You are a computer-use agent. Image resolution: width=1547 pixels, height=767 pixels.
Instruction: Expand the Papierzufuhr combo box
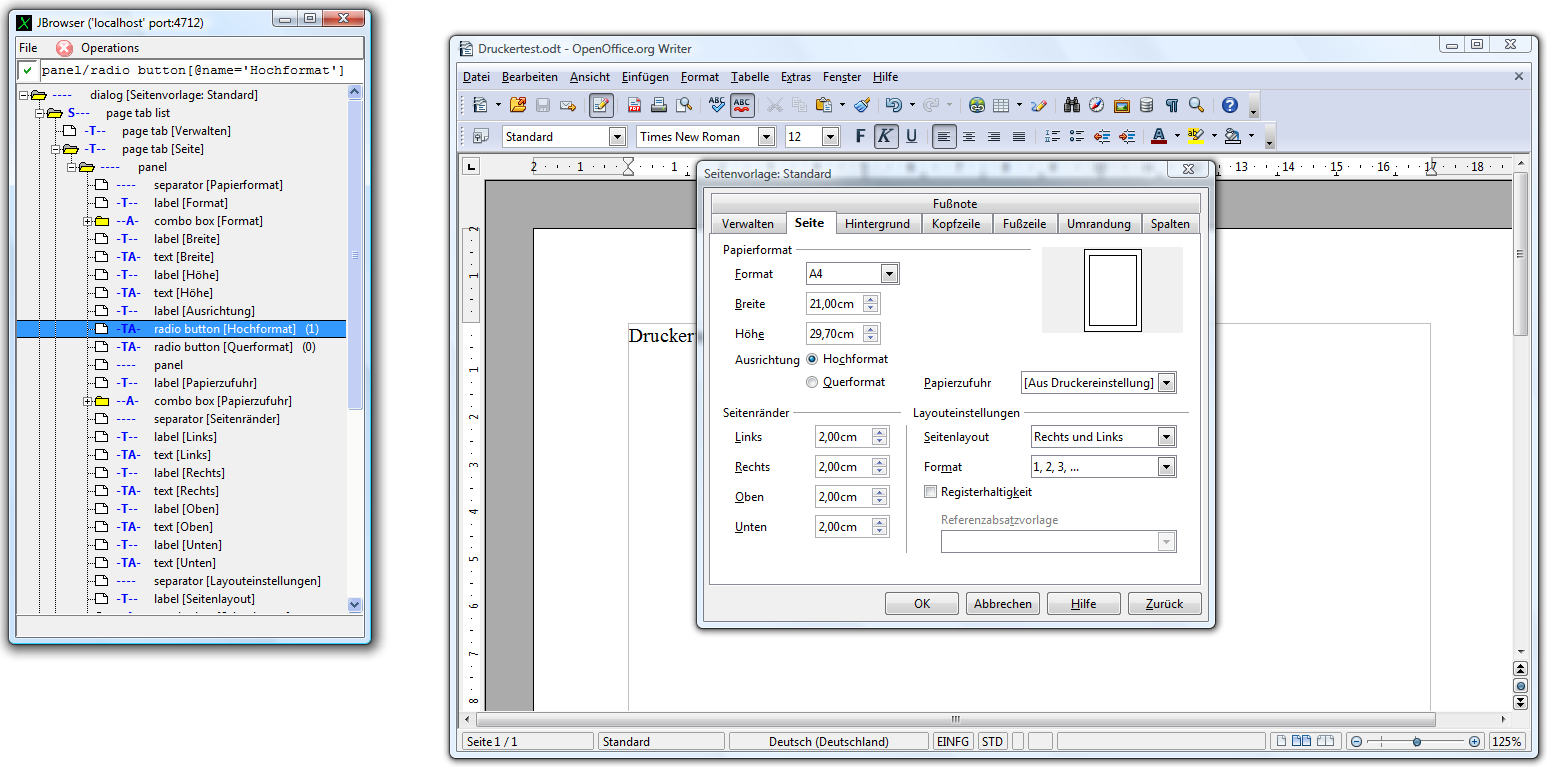coord(1165,383)
